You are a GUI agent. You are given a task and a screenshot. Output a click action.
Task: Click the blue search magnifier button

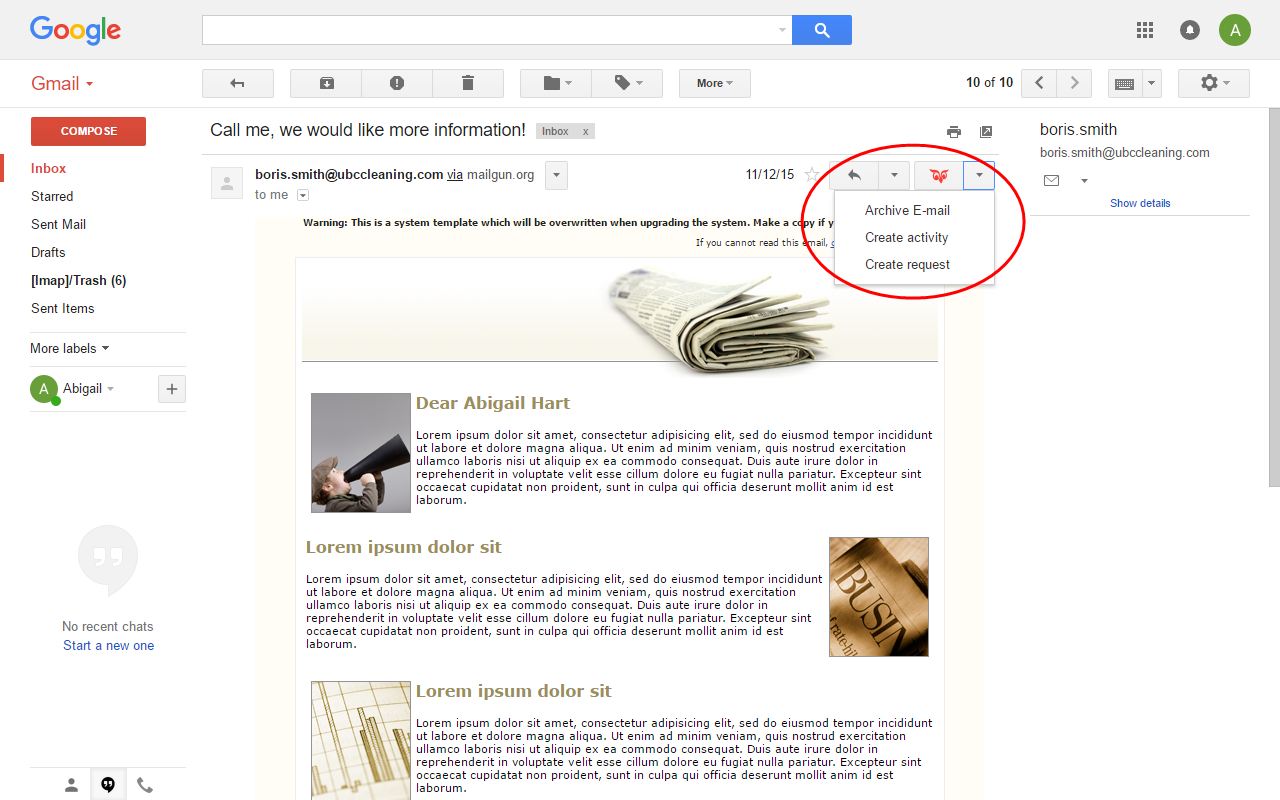pos(822,30)
